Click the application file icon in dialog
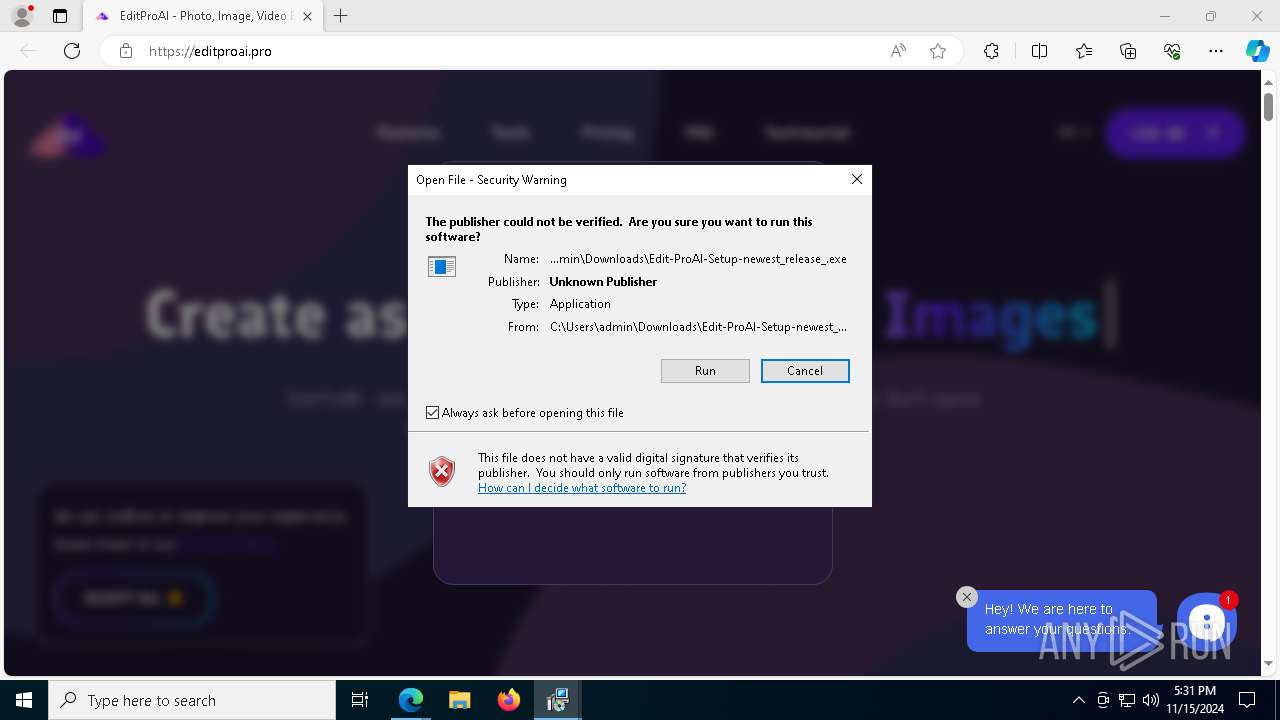This screenshot has width=1280, height=720. (x=442, y=267)
